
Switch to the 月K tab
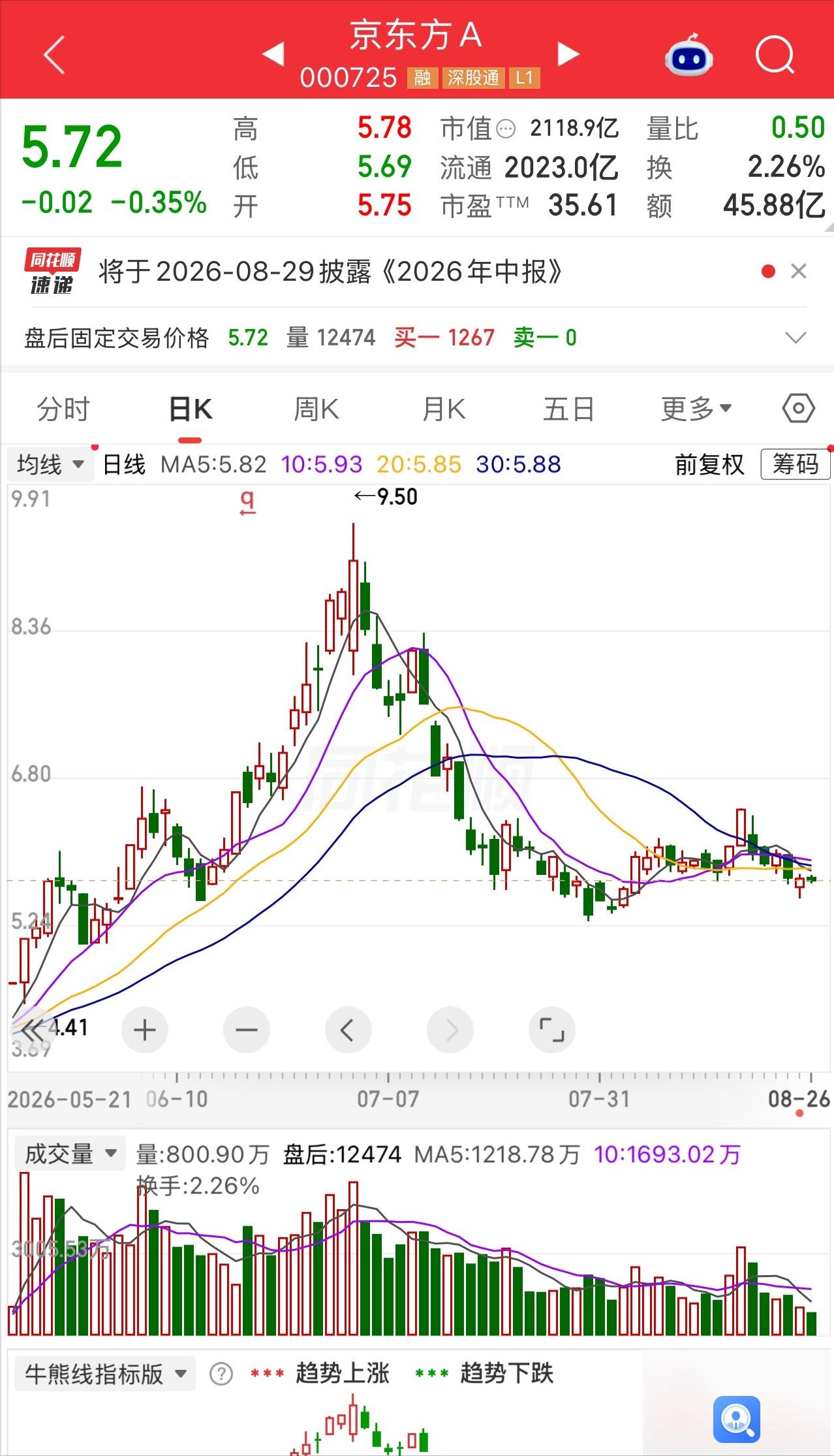(444, 409)
